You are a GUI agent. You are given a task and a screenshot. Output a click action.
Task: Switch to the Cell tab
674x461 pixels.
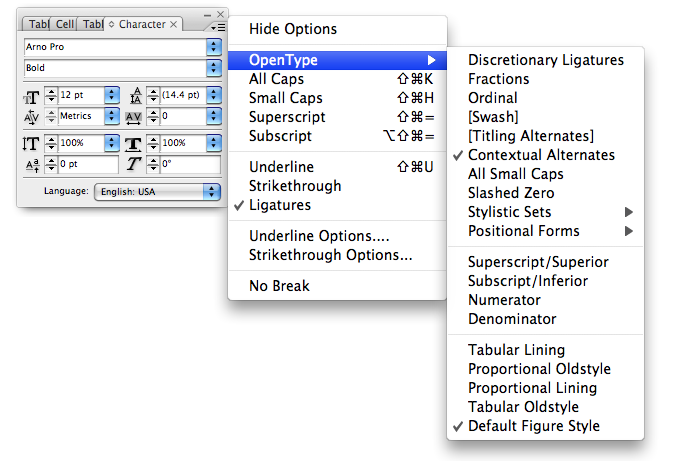64,25
